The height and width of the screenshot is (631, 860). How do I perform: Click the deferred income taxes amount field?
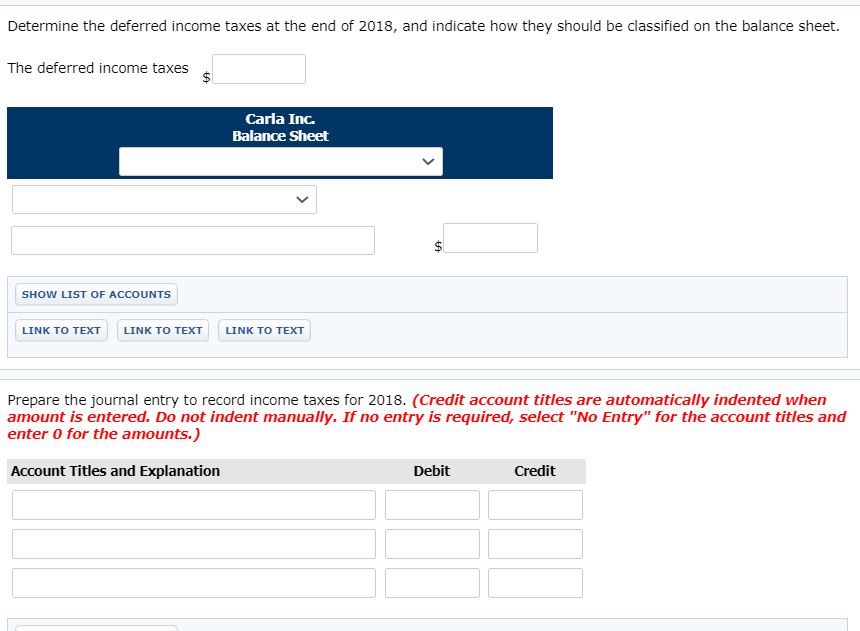coord(259,68)
